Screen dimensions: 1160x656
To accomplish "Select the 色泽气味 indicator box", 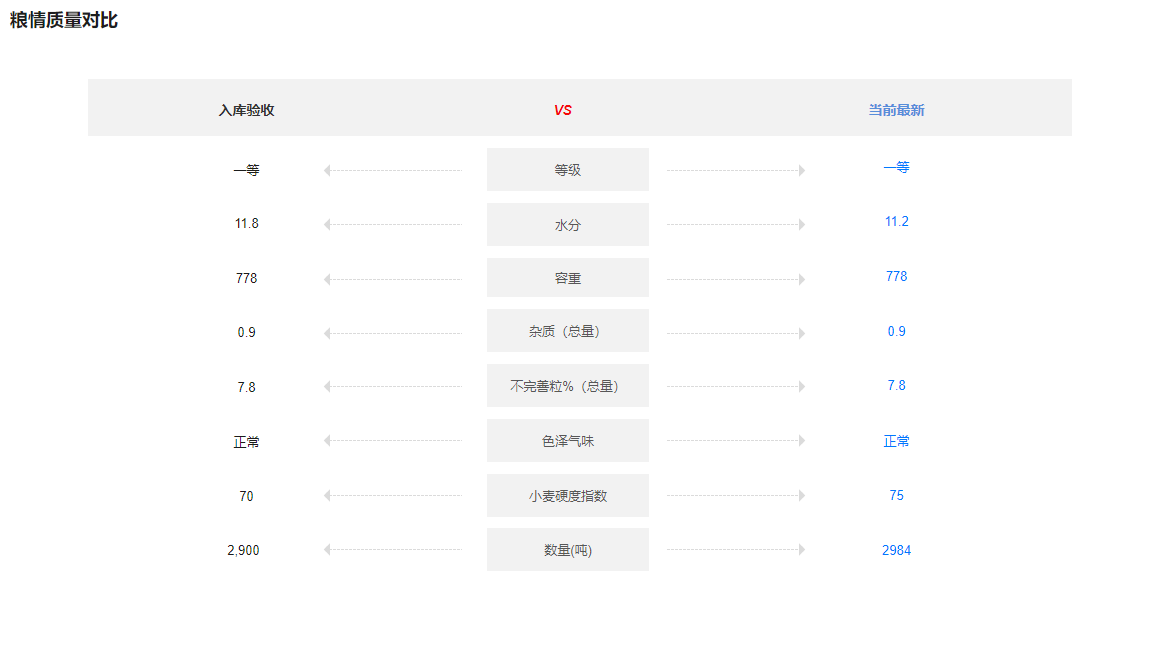I will (x=567, y=441).
